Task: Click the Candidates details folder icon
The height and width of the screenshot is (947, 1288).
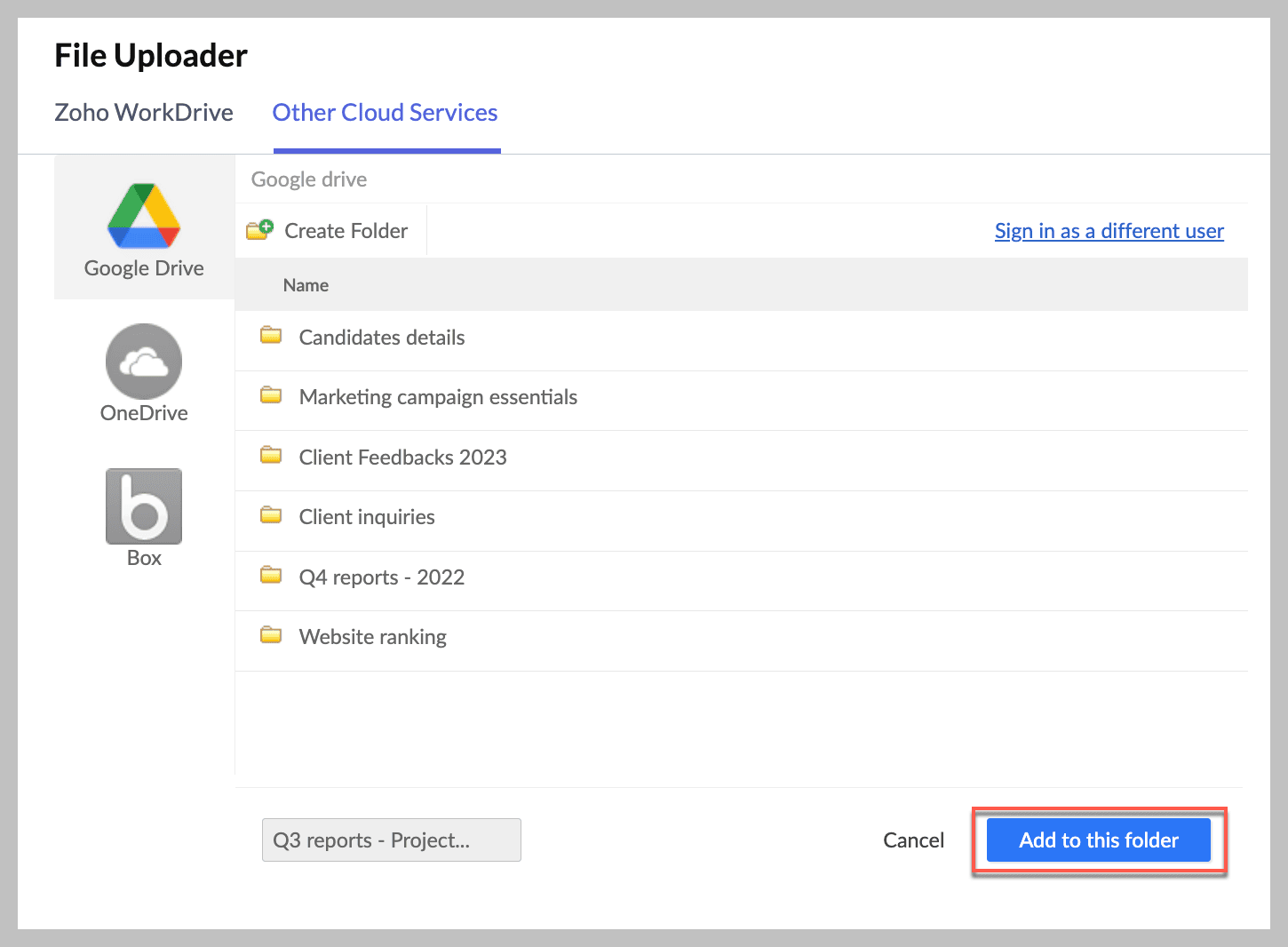Action: pos(271,336)
